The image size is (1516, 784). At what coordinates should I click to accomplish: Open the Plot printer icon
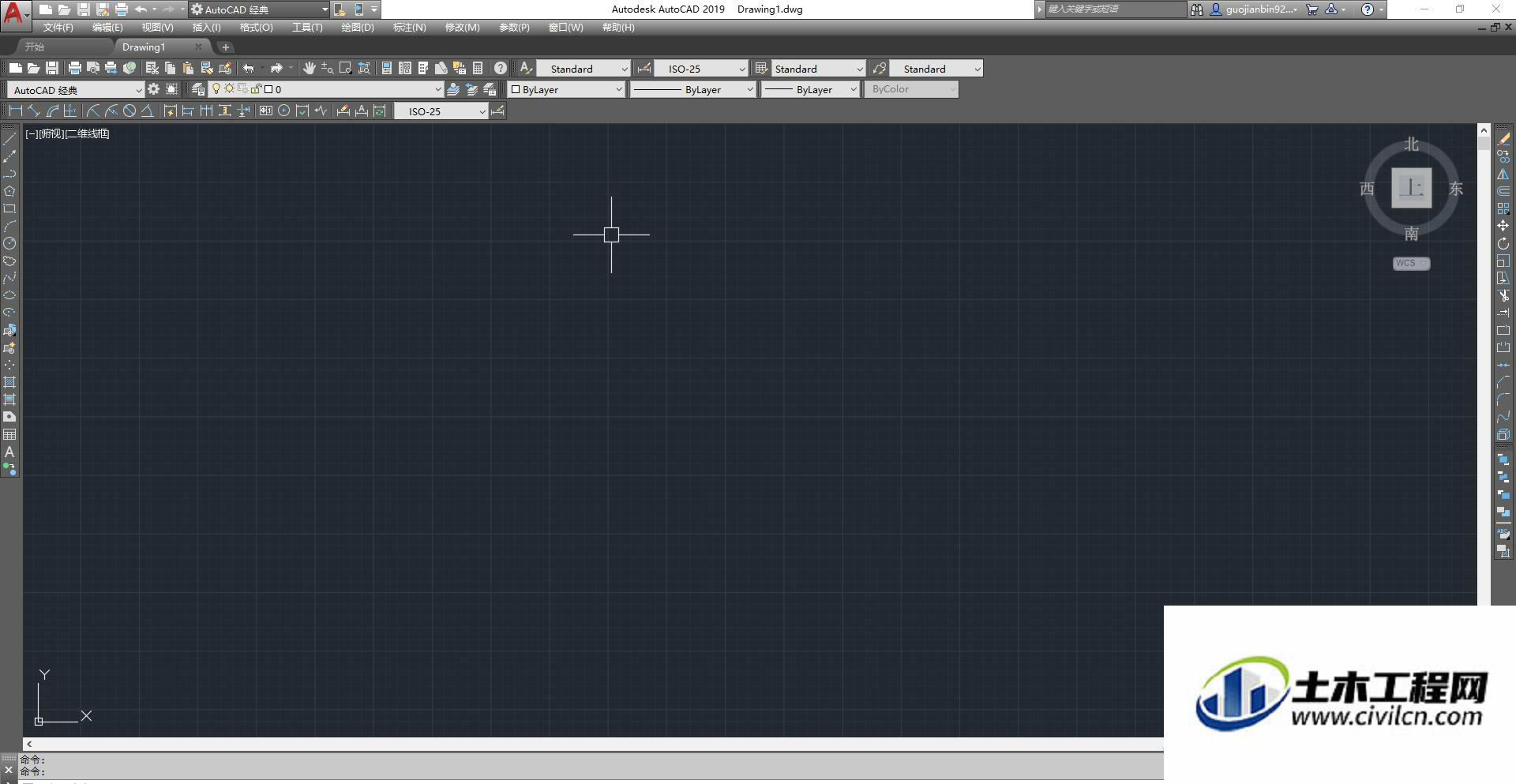[x=75, y=68]
